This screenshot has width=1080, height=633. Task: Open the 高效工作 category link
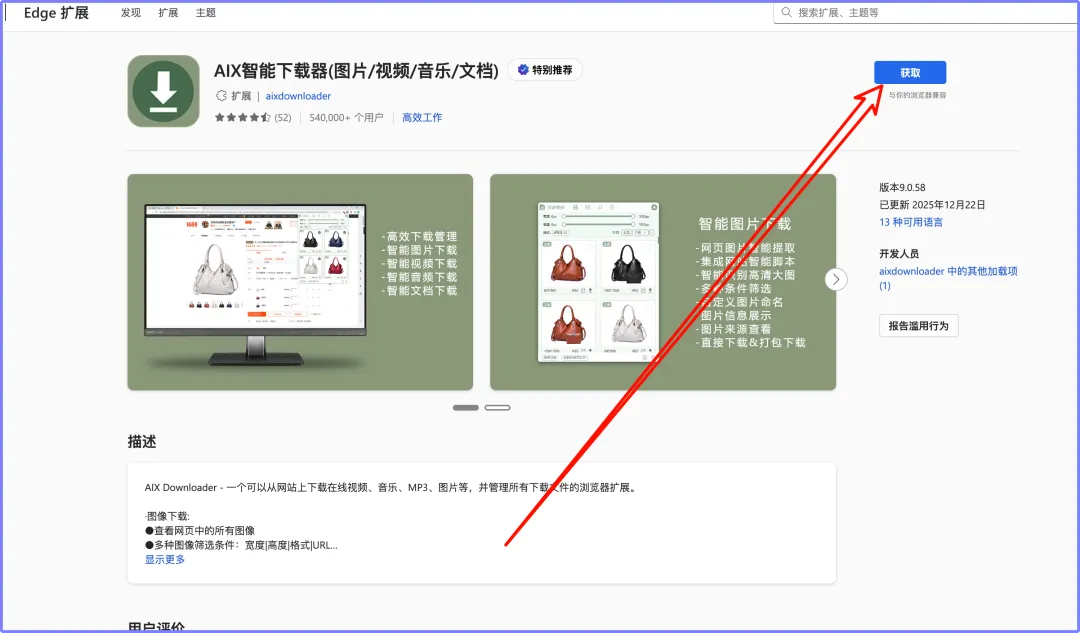pos(422,118)
